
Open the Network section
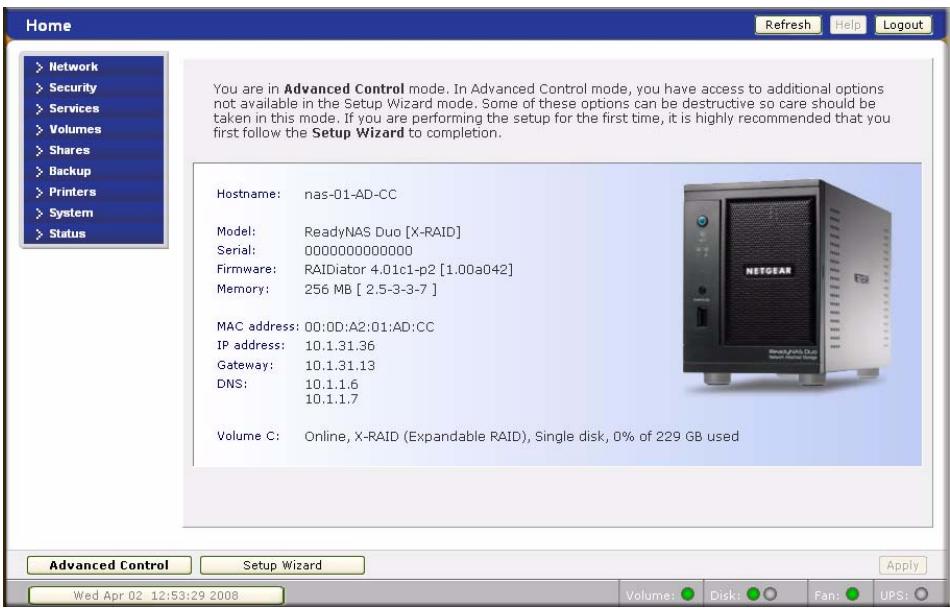click(73, 67)
